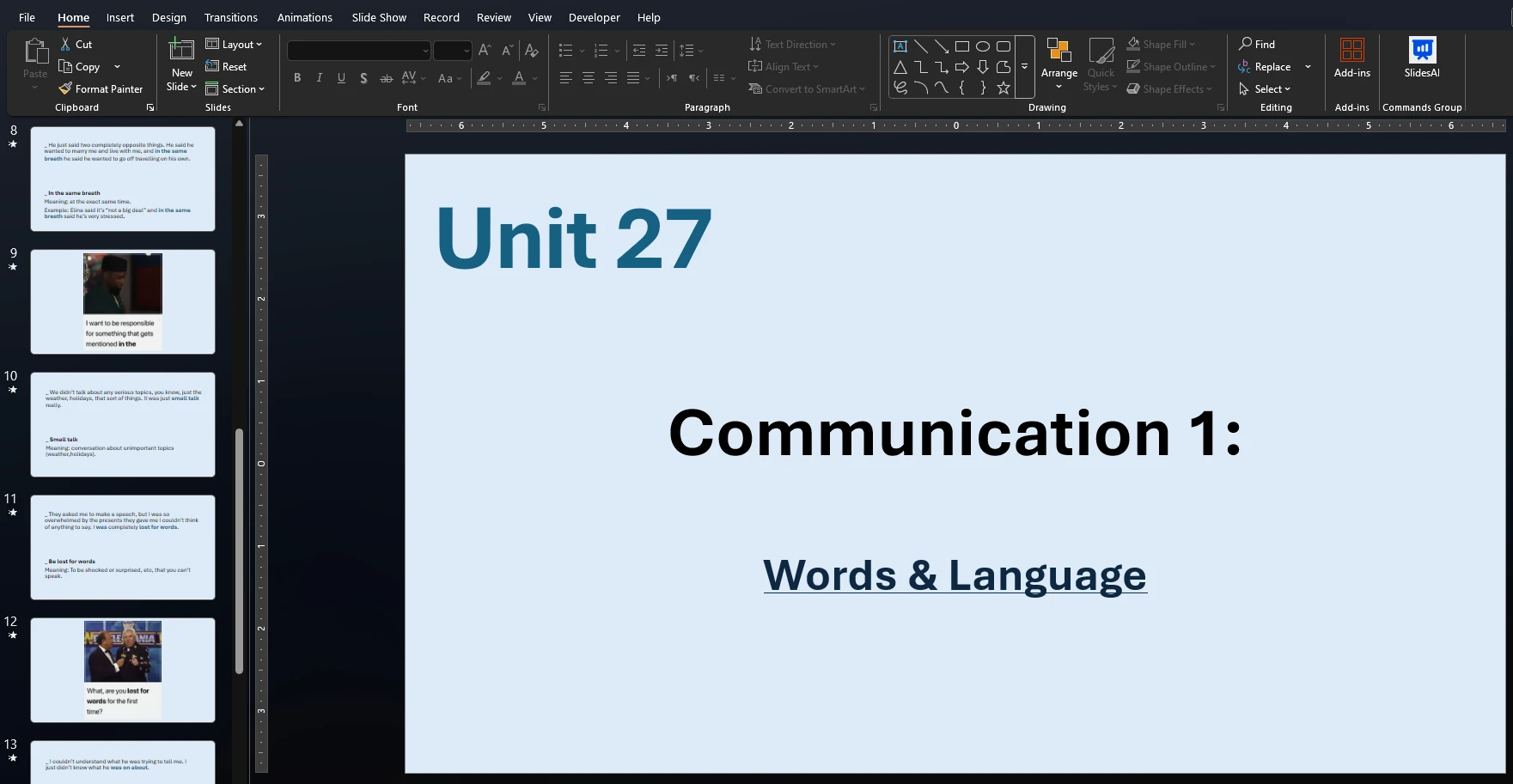Click the Find magnifier icon
This screenshot has width=1513, height=784.
(1245, 44)
